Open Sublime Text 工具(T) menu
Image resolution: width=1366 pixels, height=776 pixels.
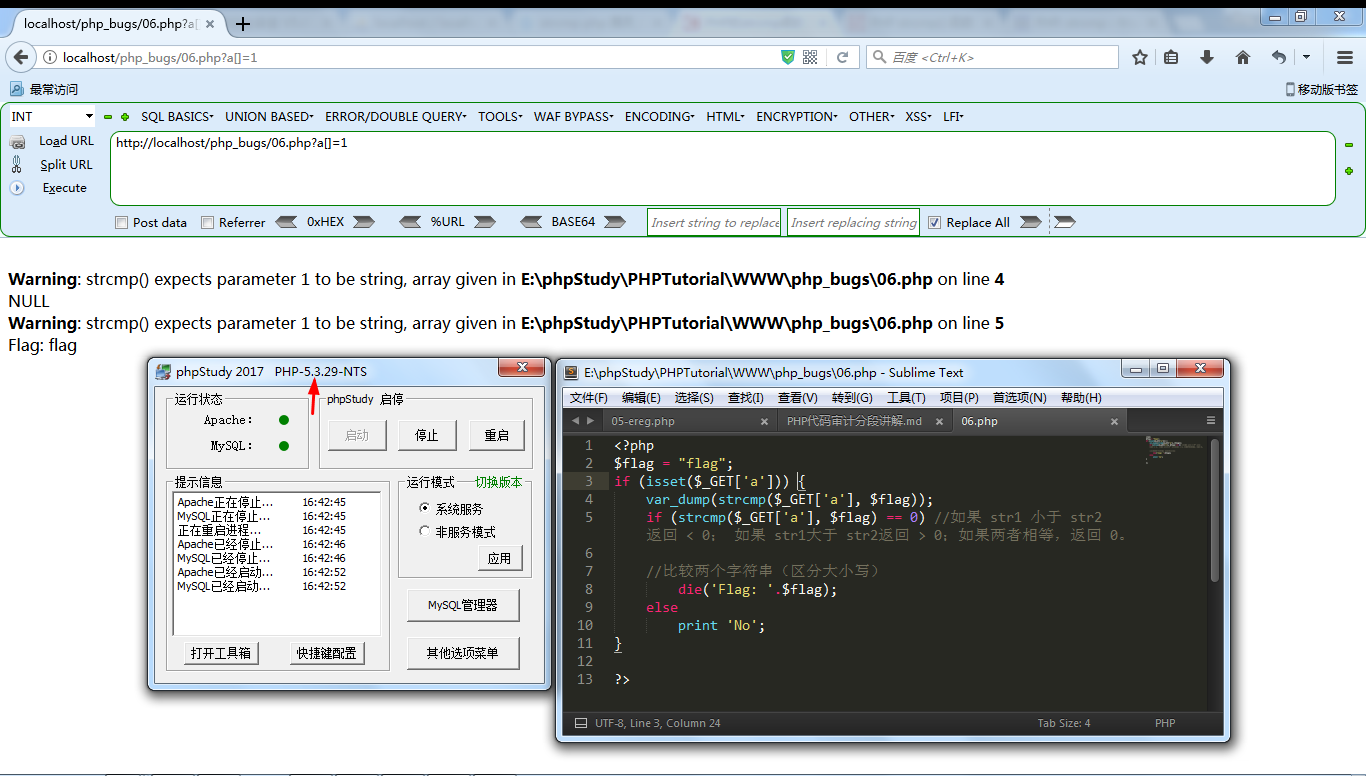point(906,398)
